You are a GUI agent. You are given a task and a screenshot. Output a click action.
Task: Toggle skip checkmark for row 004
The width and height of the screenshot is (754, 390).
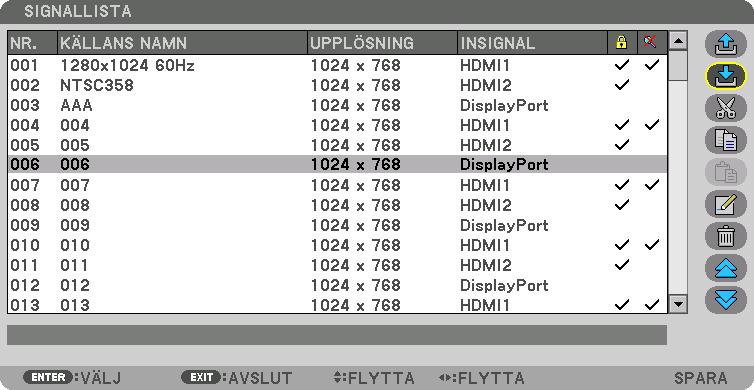[x=652, y=125]
